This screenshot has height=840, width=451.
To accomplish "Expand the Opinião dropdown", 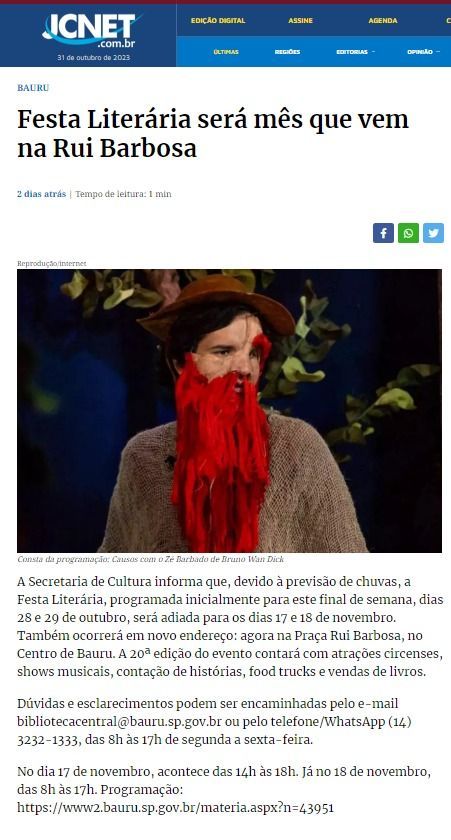I will [x=423, y=52].
